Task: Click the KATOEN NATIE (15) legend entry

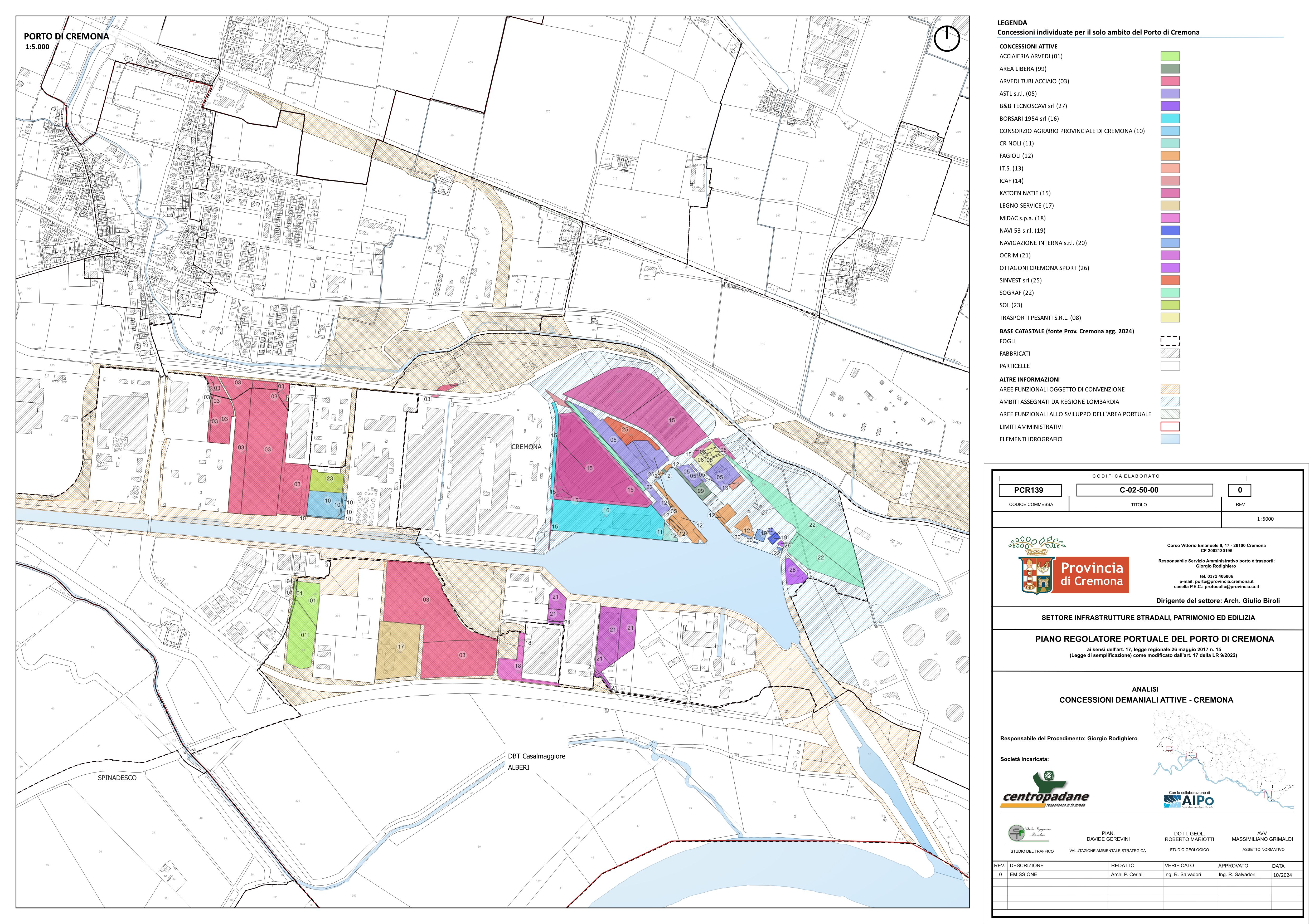Action: 1025,193
